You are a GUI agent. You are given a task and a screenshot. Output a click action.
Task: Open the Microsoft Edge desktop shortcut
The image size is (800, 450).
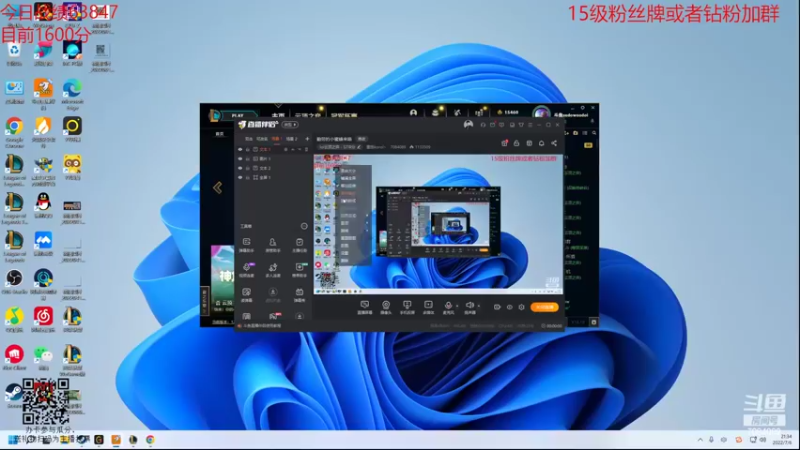[72, 93]
